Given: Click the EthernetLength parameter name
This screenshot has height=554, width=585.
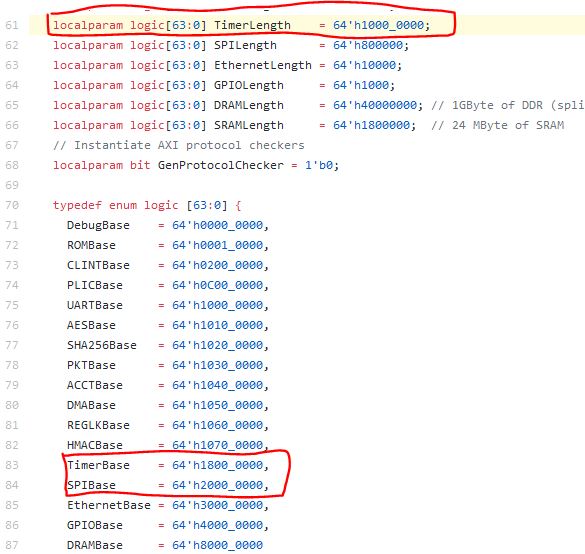Looking at the screenshot, I should pyautogui.click(x=263, y=65).
